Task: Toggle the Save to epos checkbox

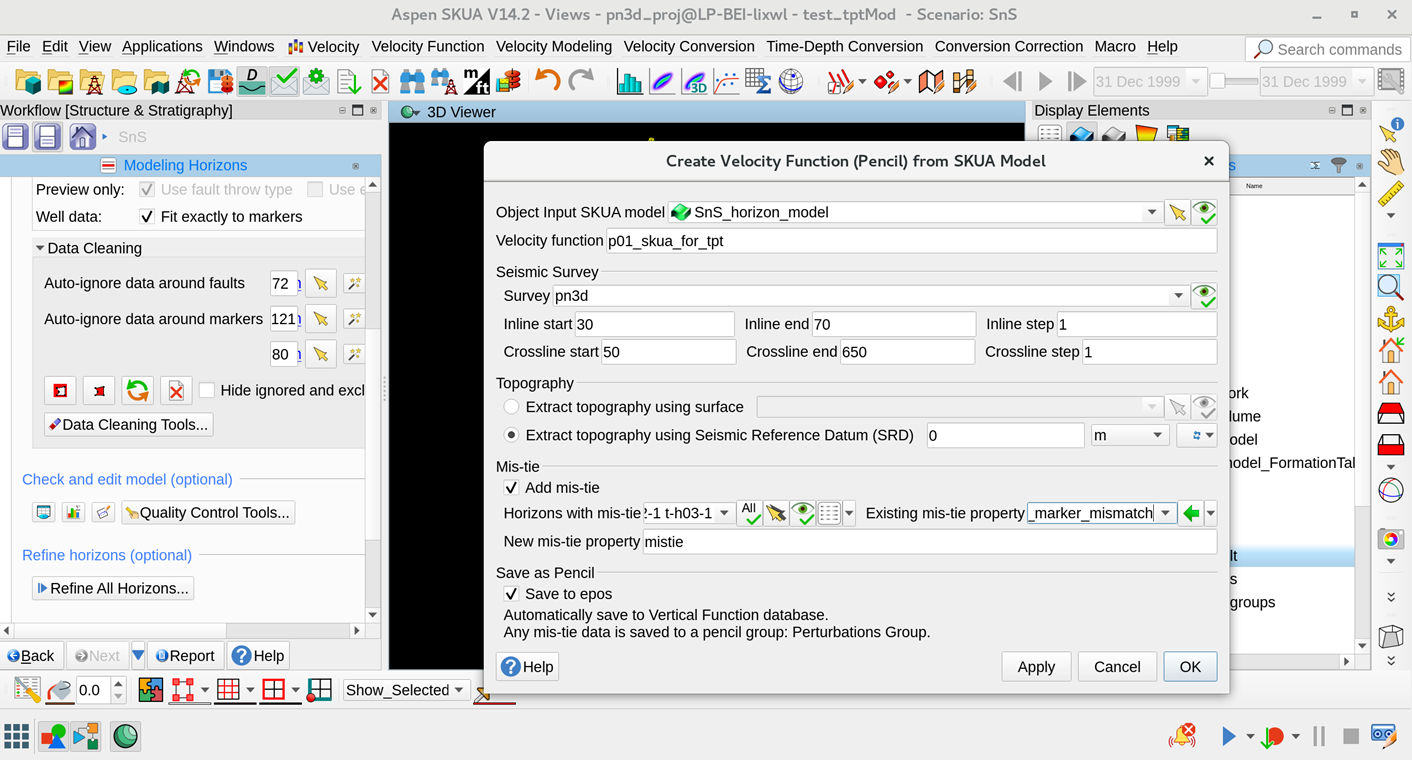Action: click(511, 594)
